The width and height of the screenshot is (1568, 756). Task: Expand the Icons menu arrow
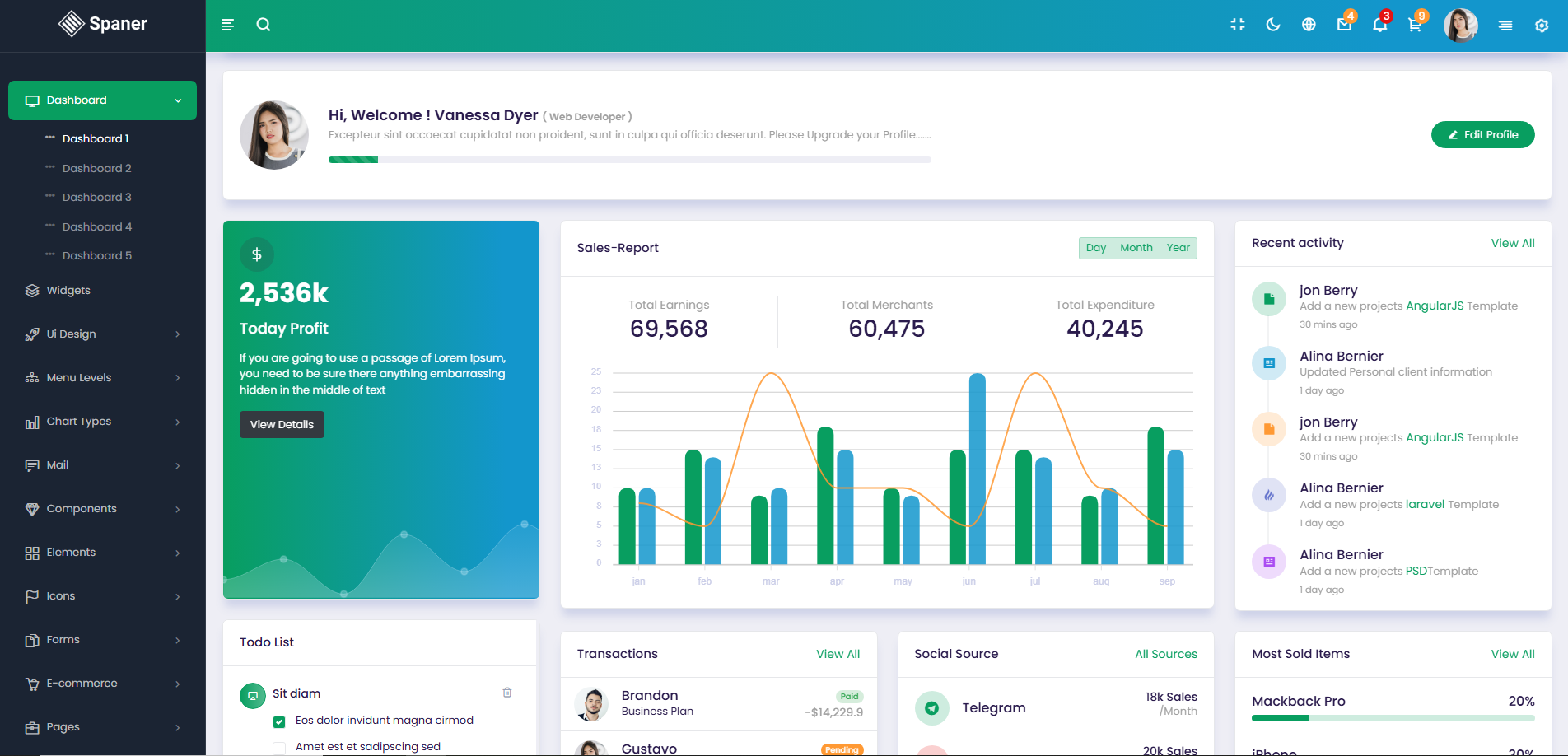pos(178,596)
